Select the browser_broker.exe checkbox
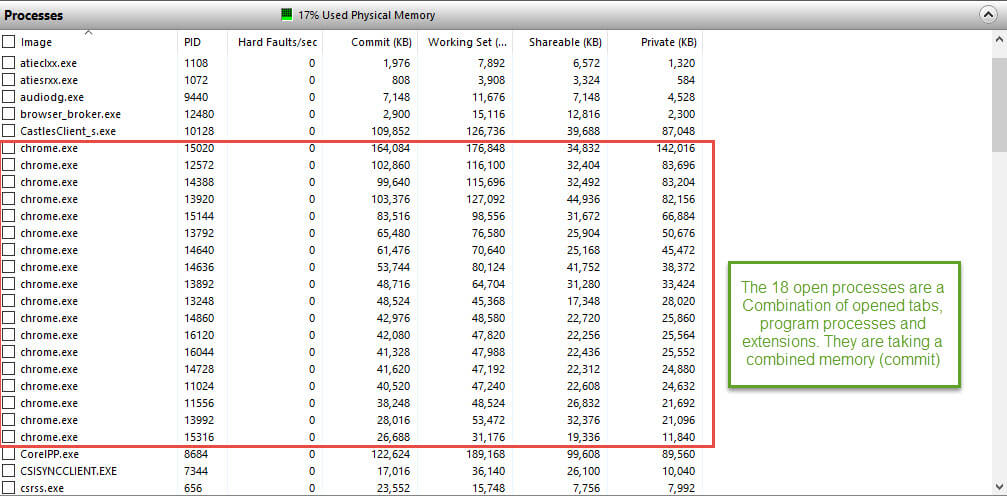The image size is (1007, 498). click(x=8, y=114)
